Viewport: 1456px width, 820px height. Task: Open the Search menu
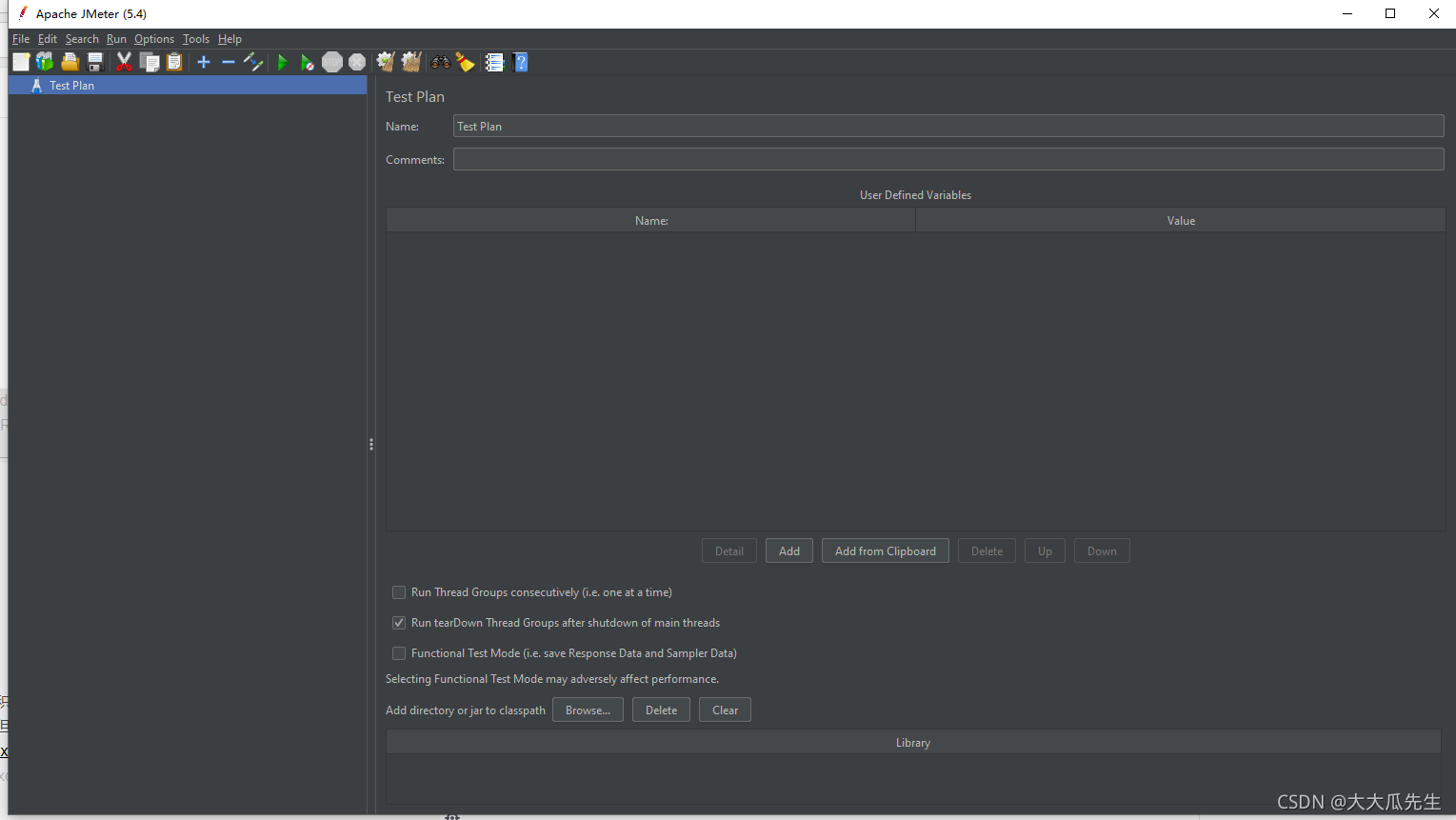tap(82, 39)
